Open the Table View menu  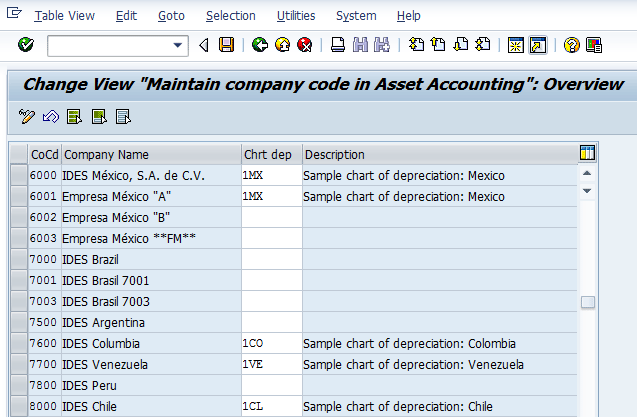click(x=64, y=16)
